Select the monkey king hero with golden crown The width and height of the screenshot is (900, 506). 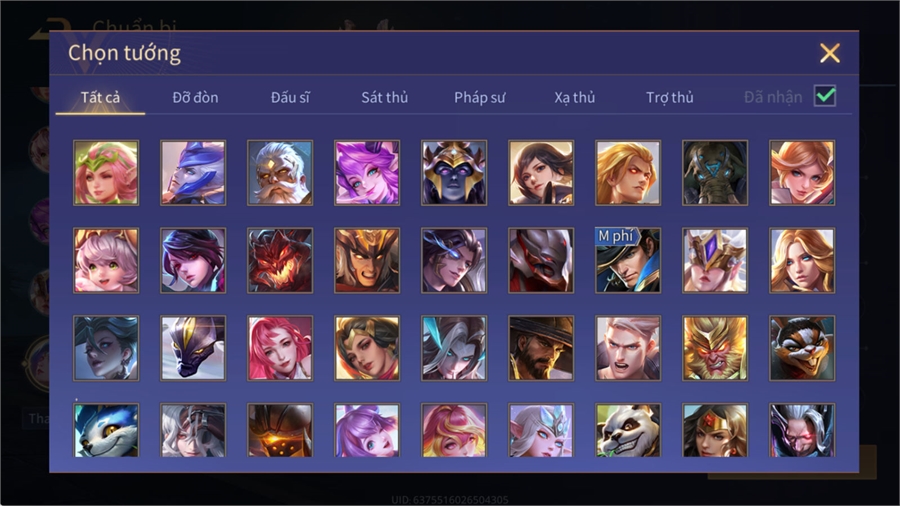tap(715, 348)
